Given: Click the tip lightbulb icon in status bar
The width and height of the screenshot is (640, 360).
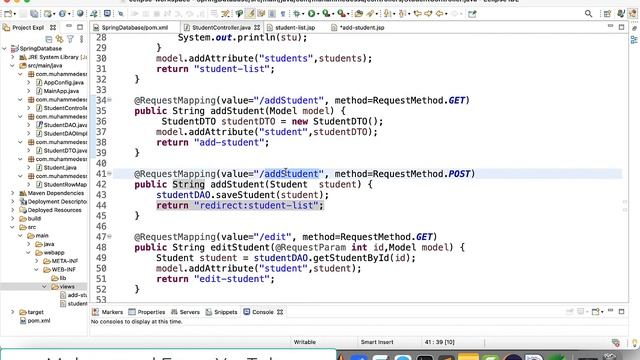Looking at the screenshot, I should click(x=635, y=343).
